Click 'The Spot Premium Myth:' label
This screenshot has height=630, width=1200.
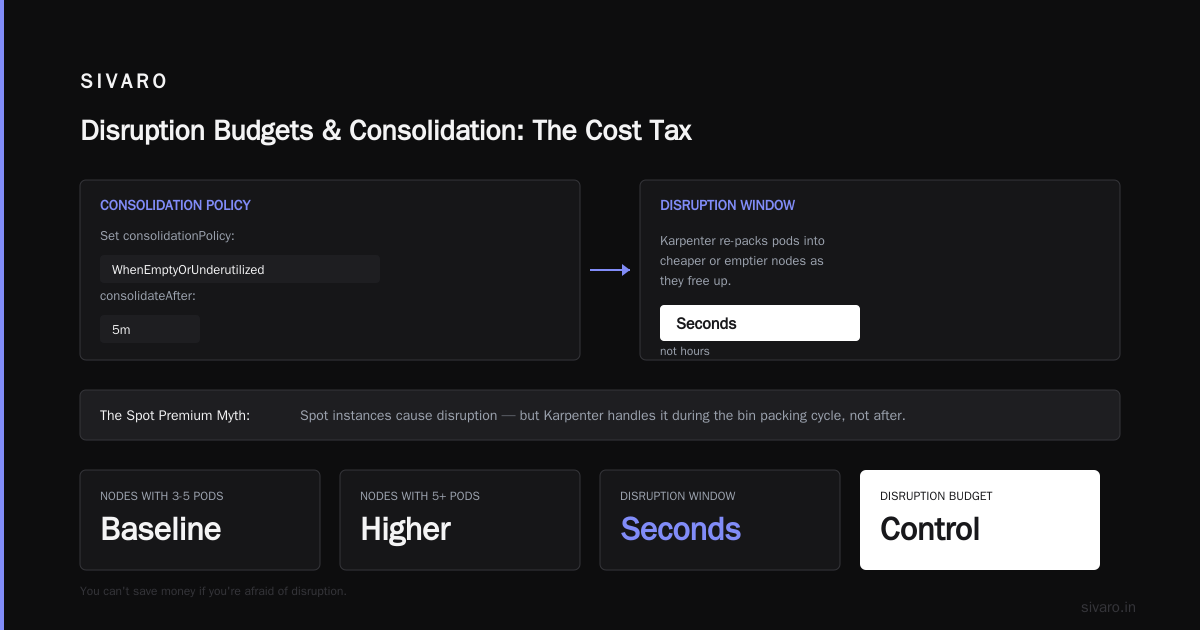[175, 415]
